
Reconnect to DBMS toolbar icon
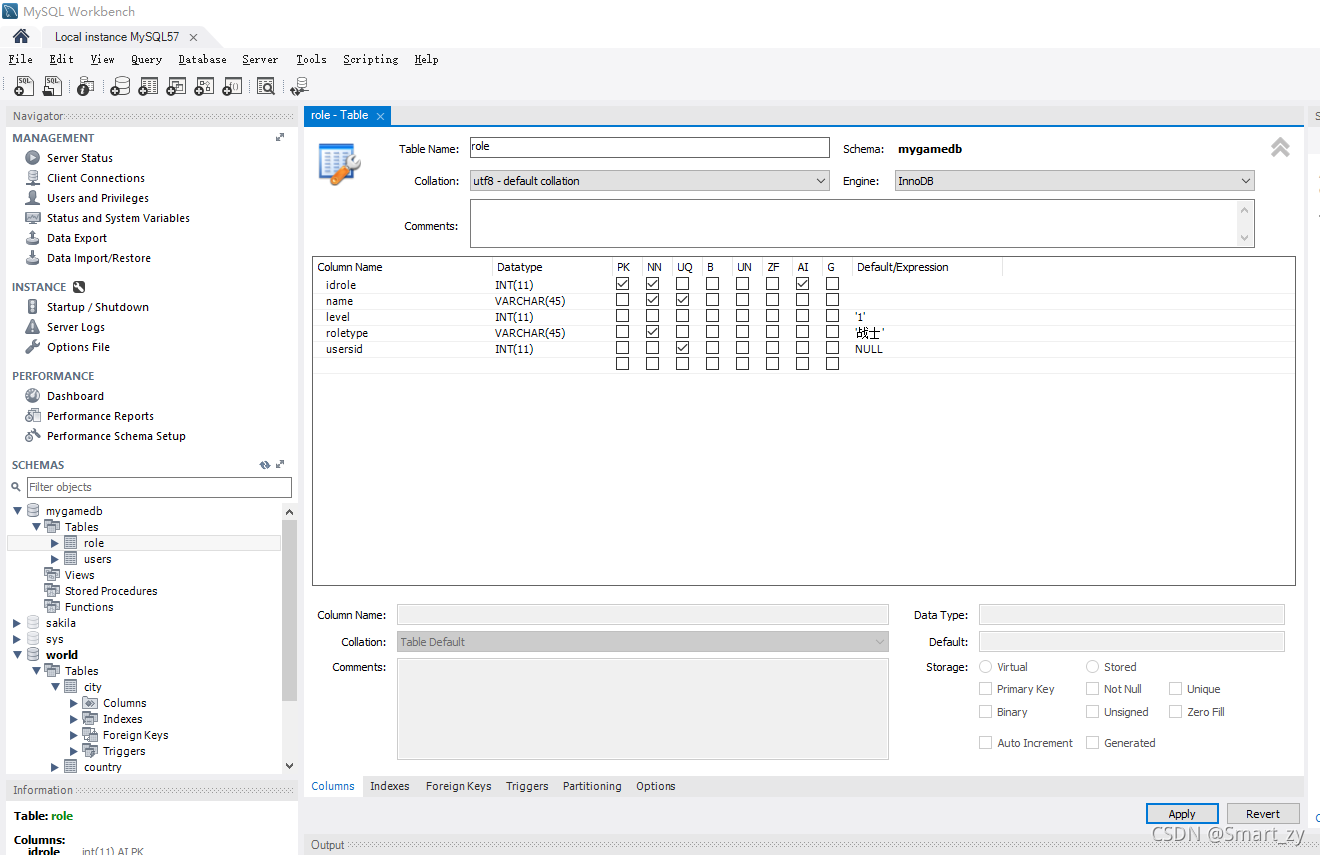coord(299,87)
